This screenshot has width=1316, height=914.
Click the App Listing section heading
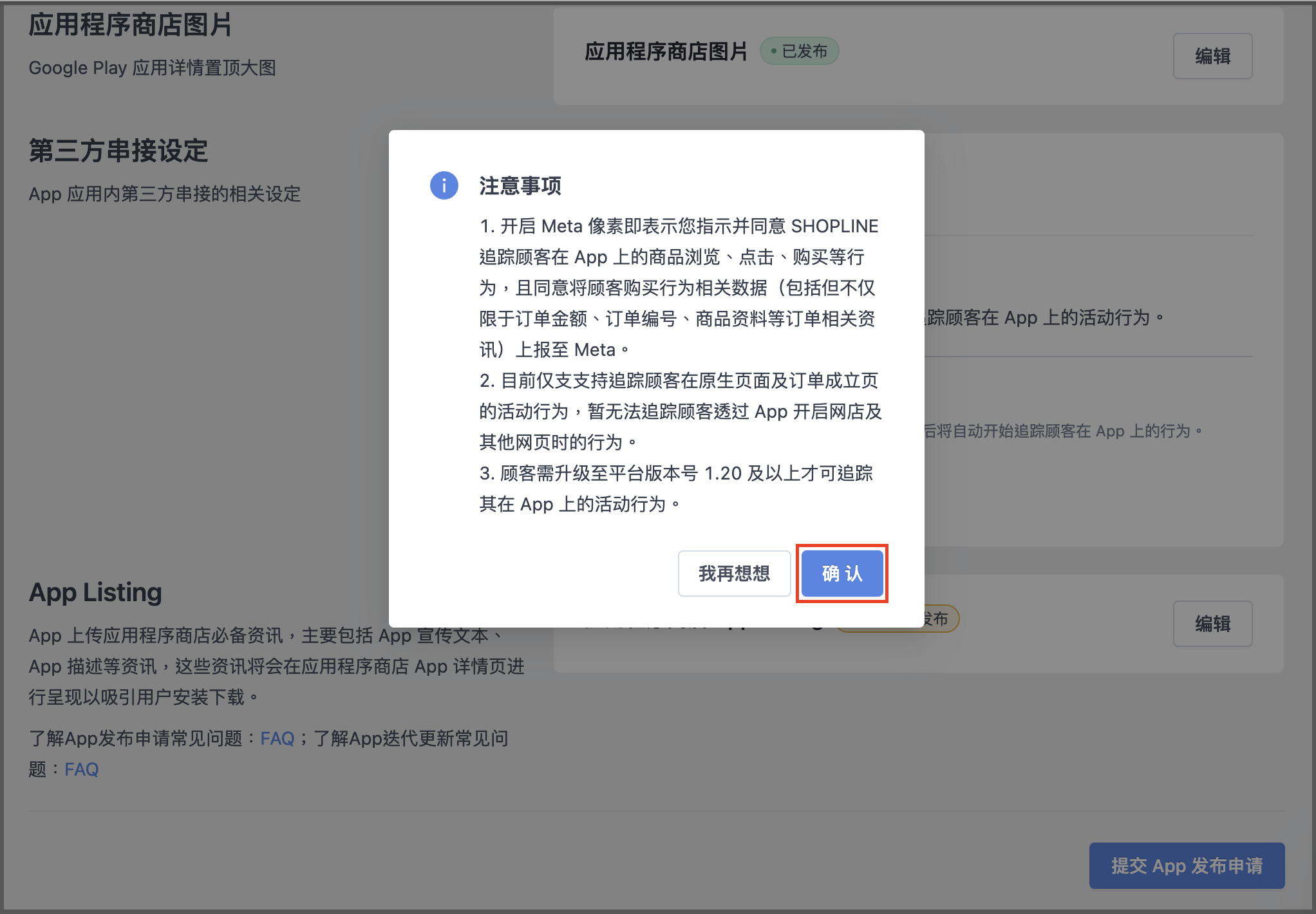tap(95, 592)
